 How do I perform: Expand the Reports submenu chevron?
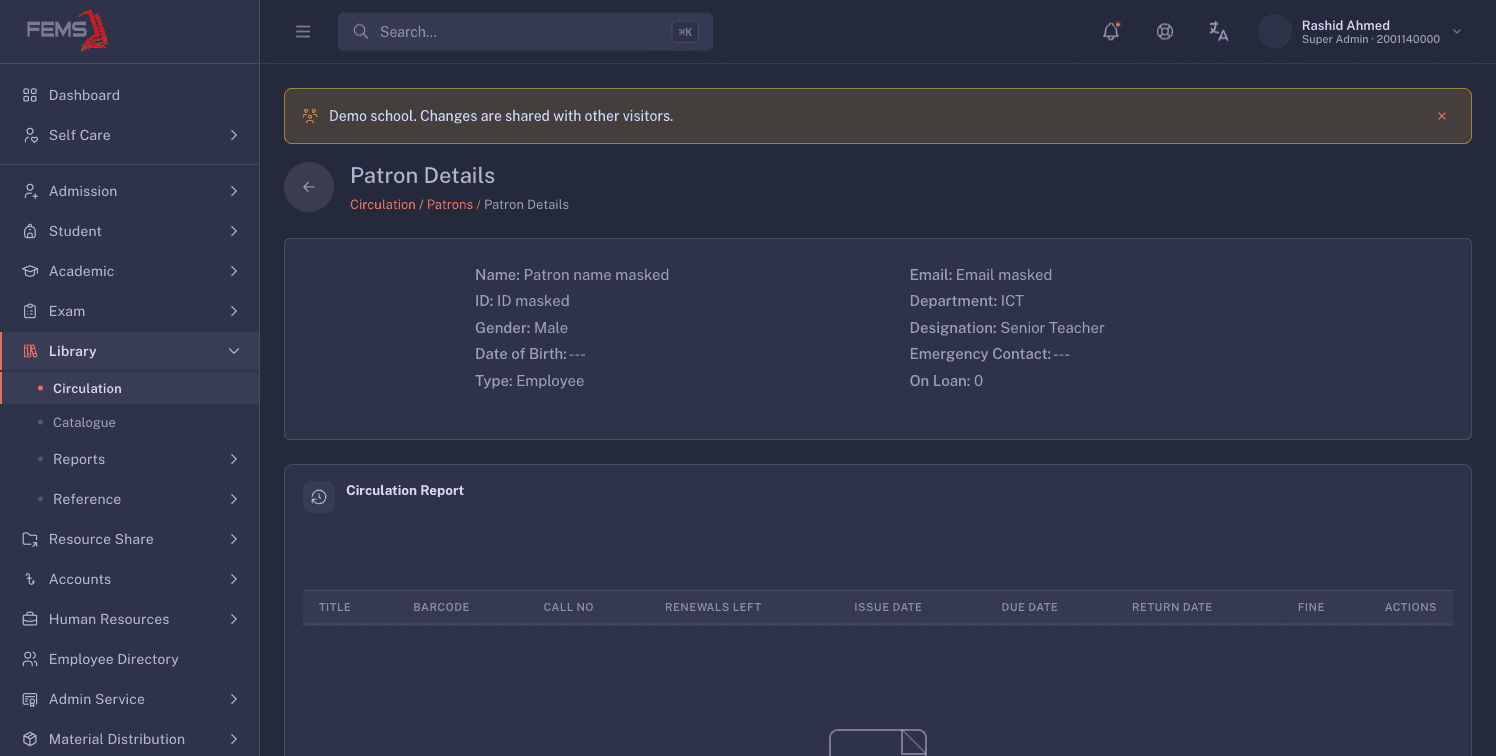[234, 459]
